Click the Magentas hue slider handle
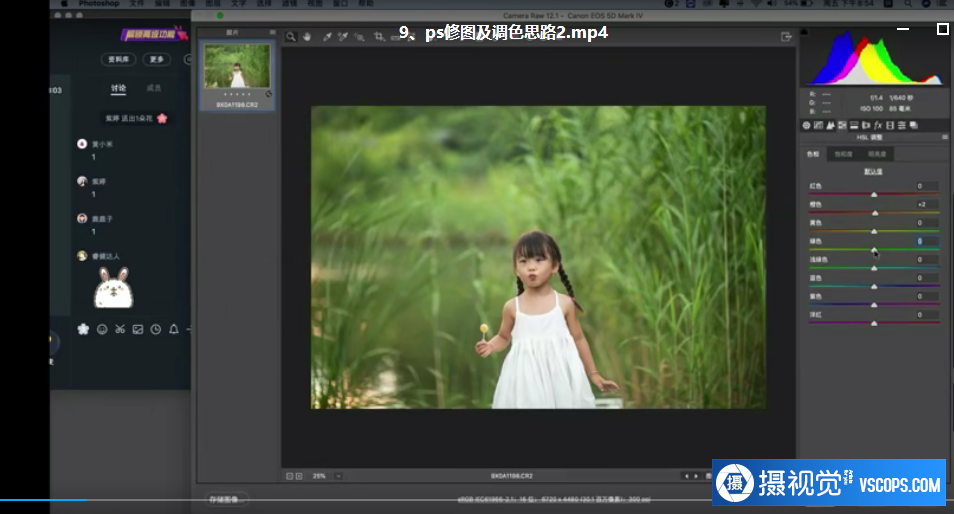The image size is (954, 514). (x=874, y=323)
